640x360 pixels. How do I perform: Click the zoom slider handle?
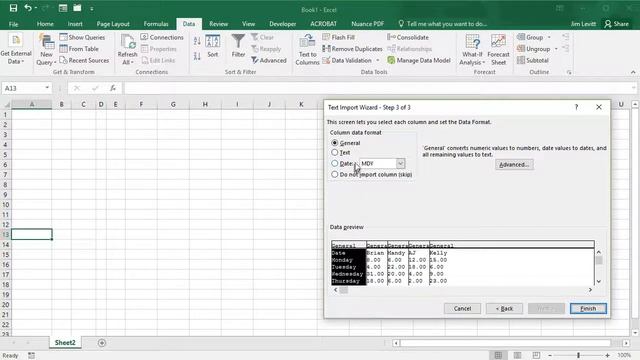(578, 355)
